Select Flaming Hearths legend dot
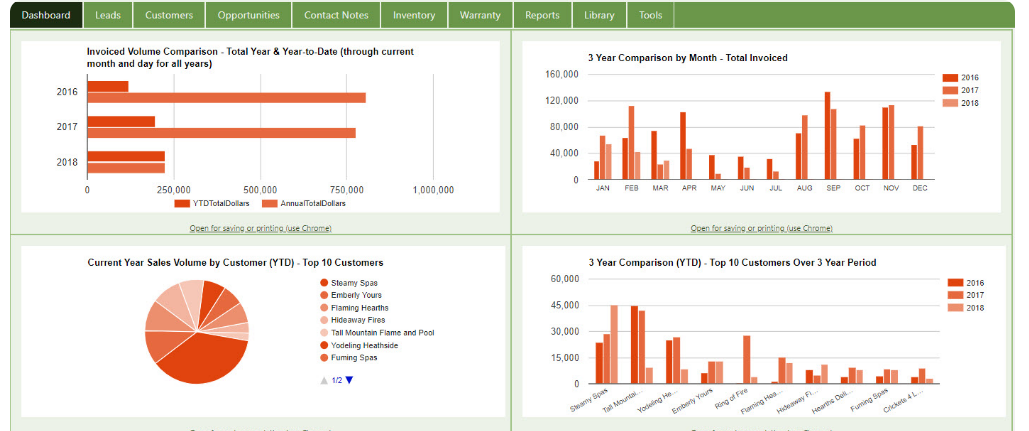 (324, 308)
